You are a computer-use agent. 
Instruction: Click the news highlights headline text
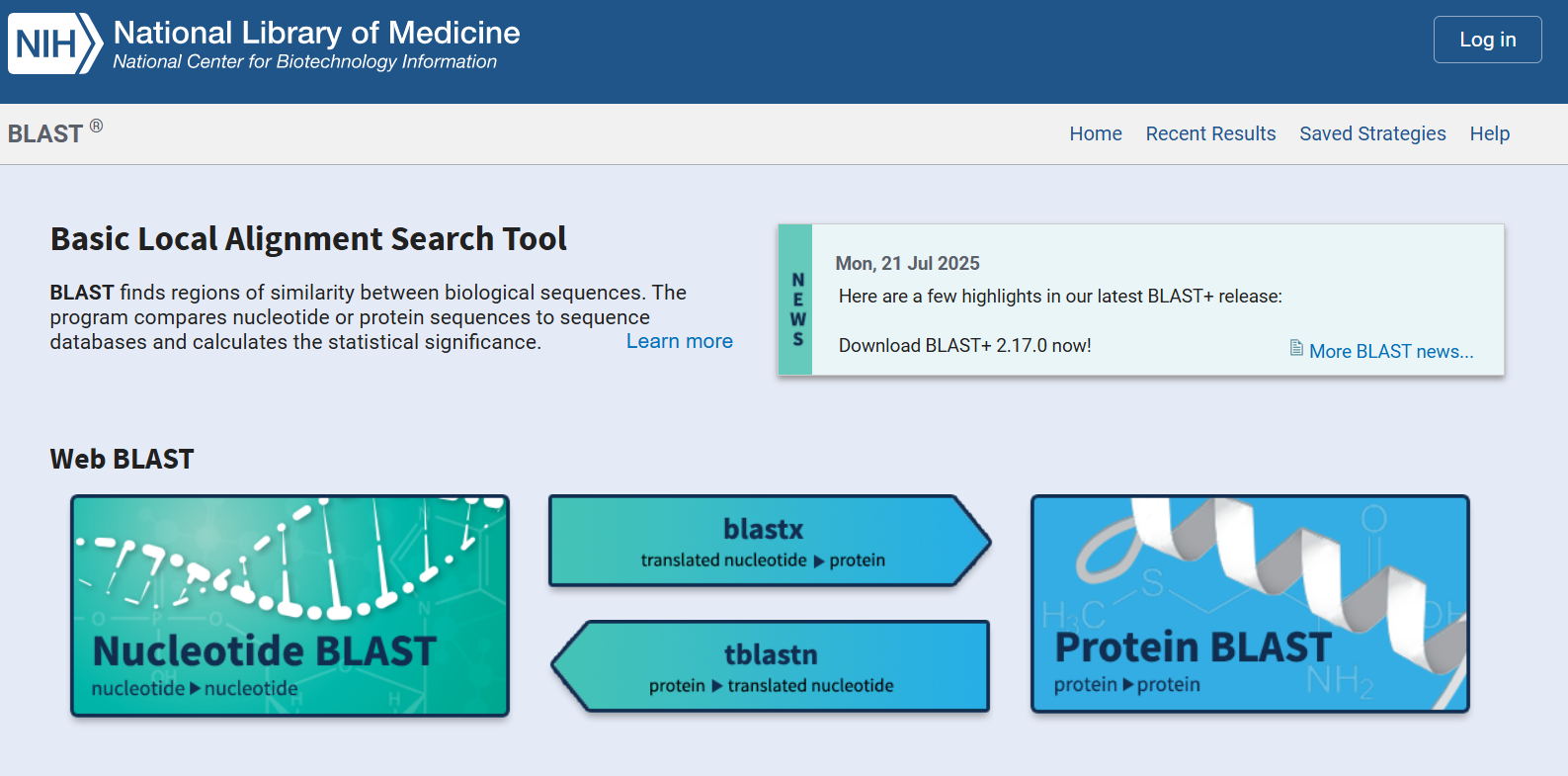tap(1059, 297)
